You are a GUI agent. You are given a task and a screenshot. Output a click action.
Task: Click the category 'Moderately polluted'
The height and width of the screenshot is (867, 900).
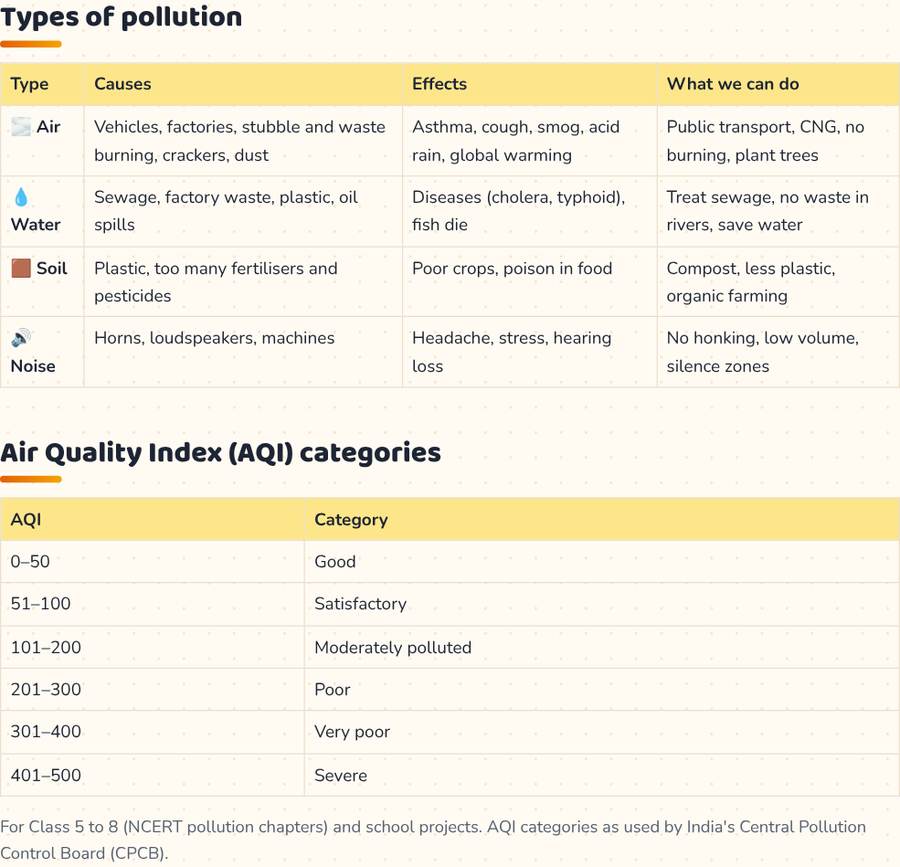coord(393,647)
